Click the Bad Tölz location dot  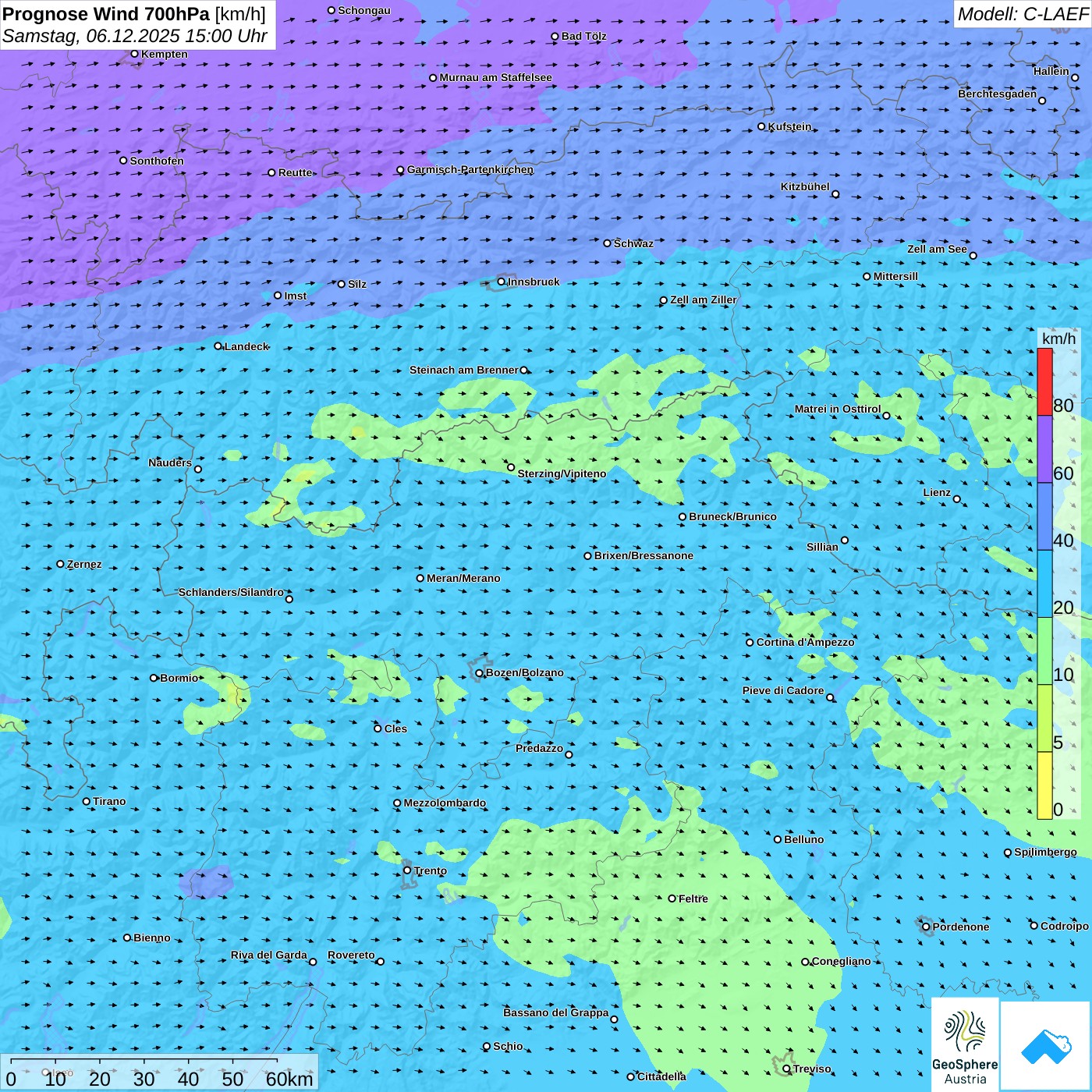555,36
